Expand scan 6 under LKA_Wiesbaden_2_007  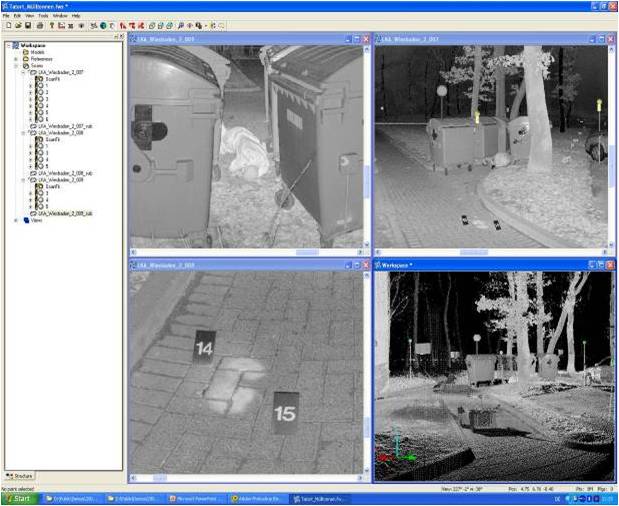(30, 119)
